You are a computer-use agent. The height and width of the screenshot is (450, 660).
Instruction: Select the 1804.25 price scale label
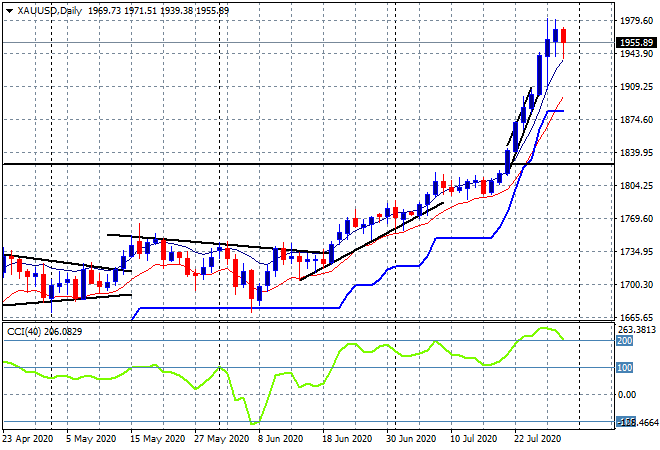click(x=636, y=186)
